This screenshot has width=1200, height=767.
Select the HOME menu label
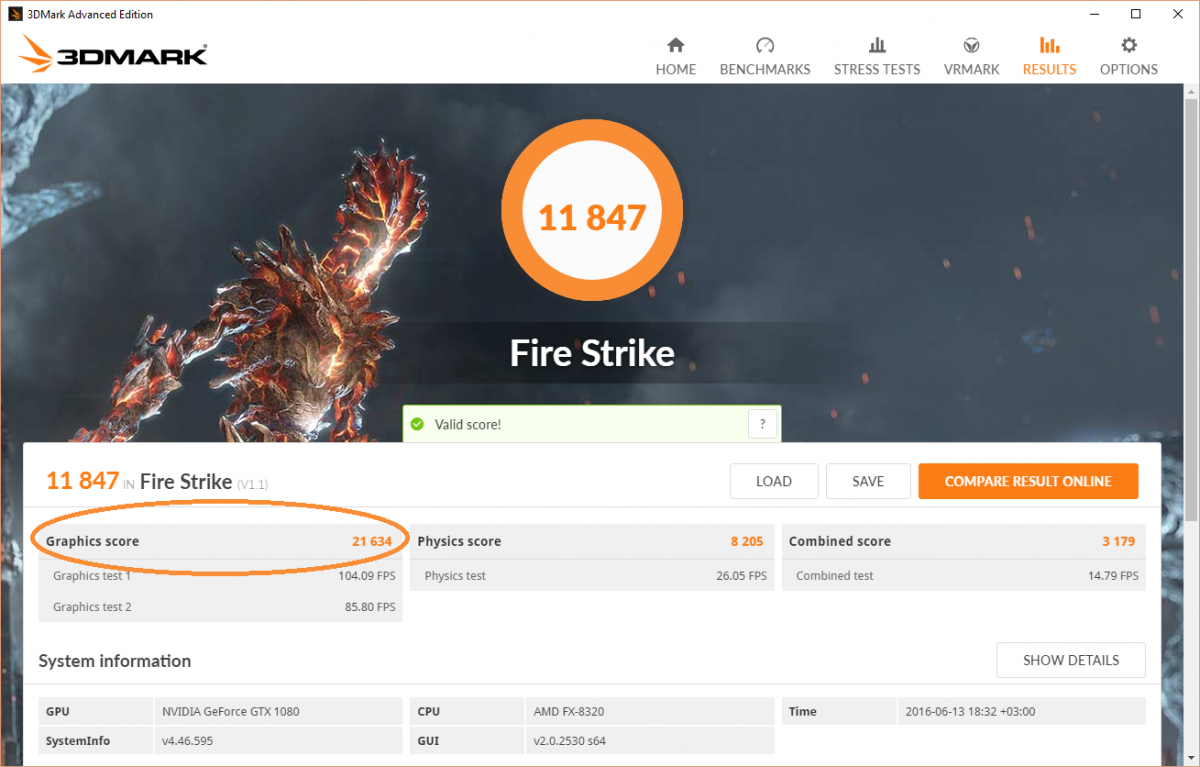tap(676, 69)
